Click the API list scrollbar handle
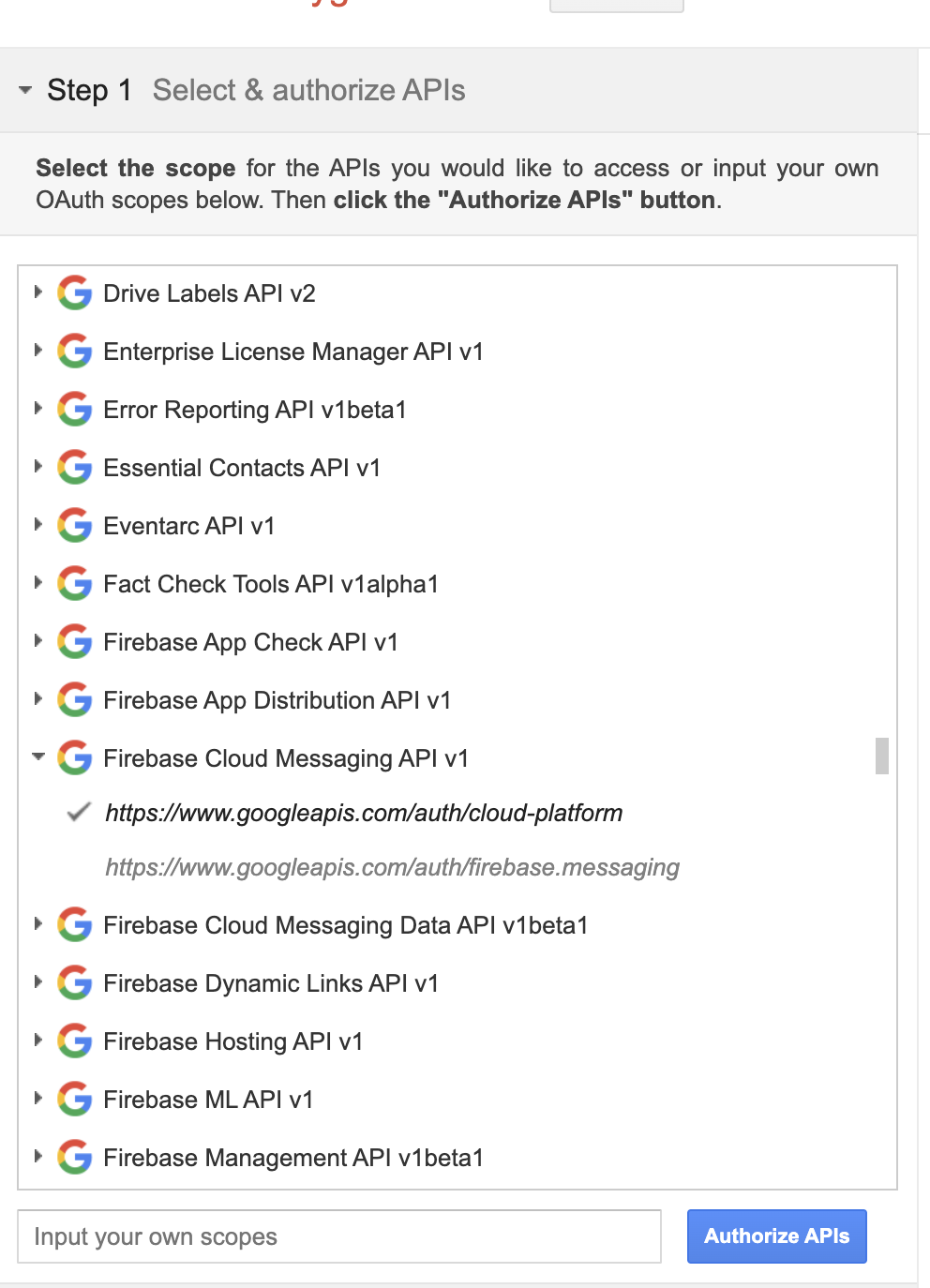The width and height of the screenshot is (930, 1288). click(880, 755)
